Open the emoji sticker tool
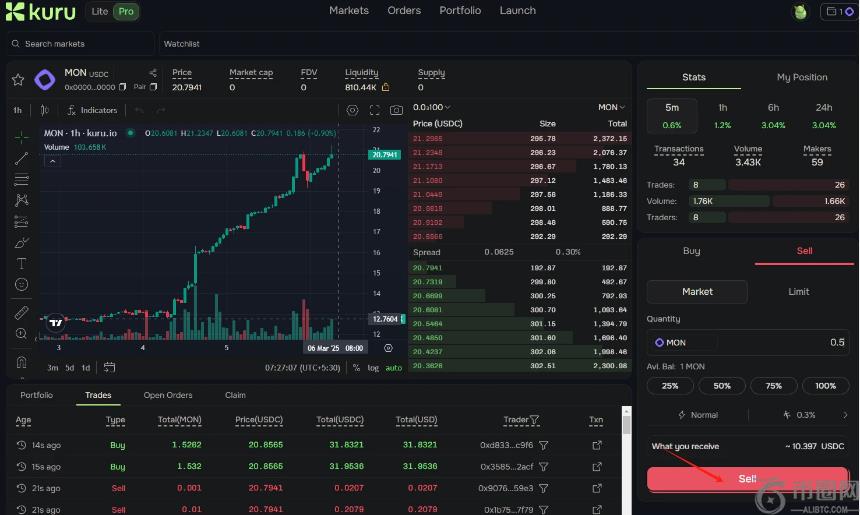Screen dimensions: 860x515 tap(21, 285)
